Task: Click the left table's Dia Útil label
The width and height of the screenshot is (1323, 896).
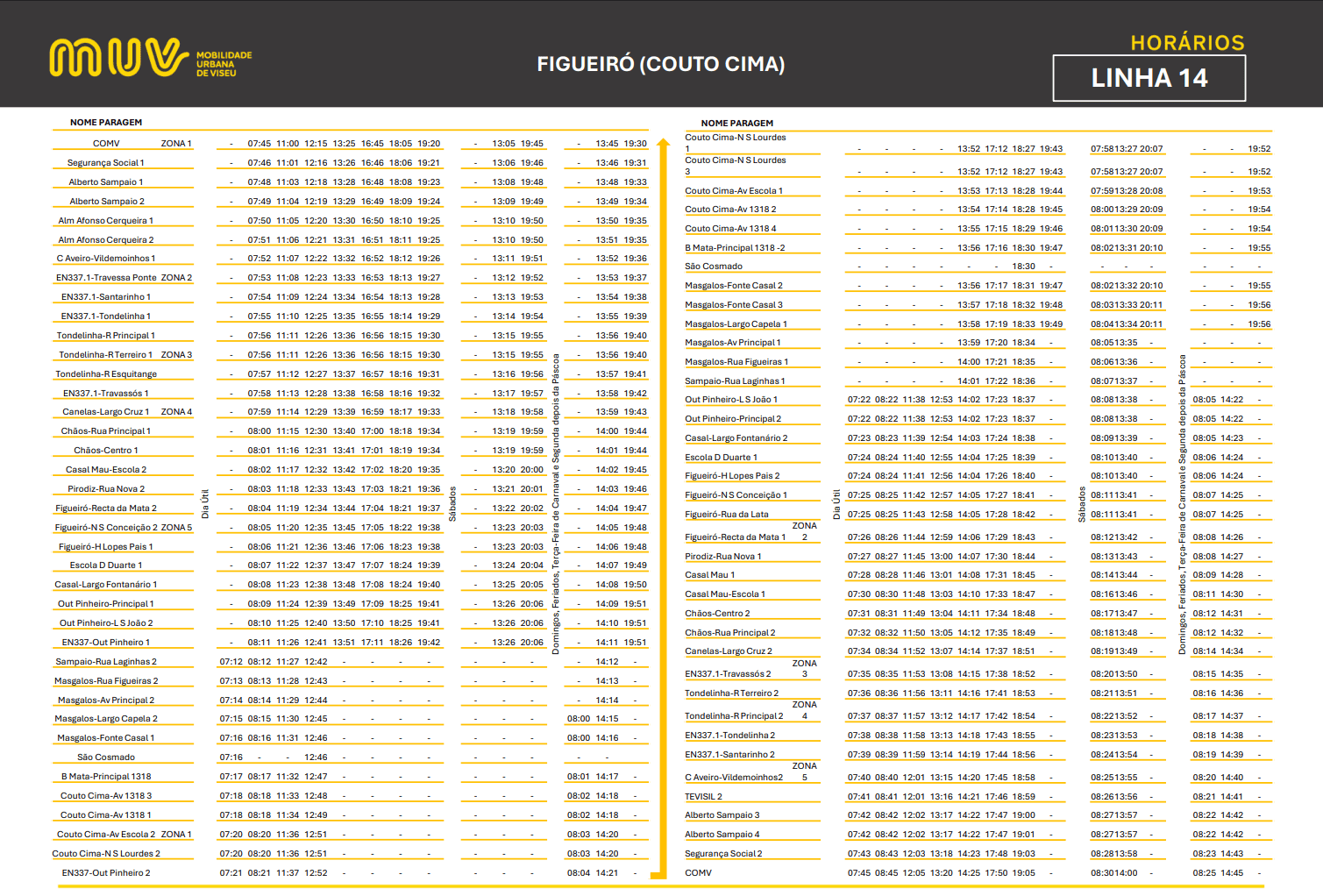Action: pos(205,504)
